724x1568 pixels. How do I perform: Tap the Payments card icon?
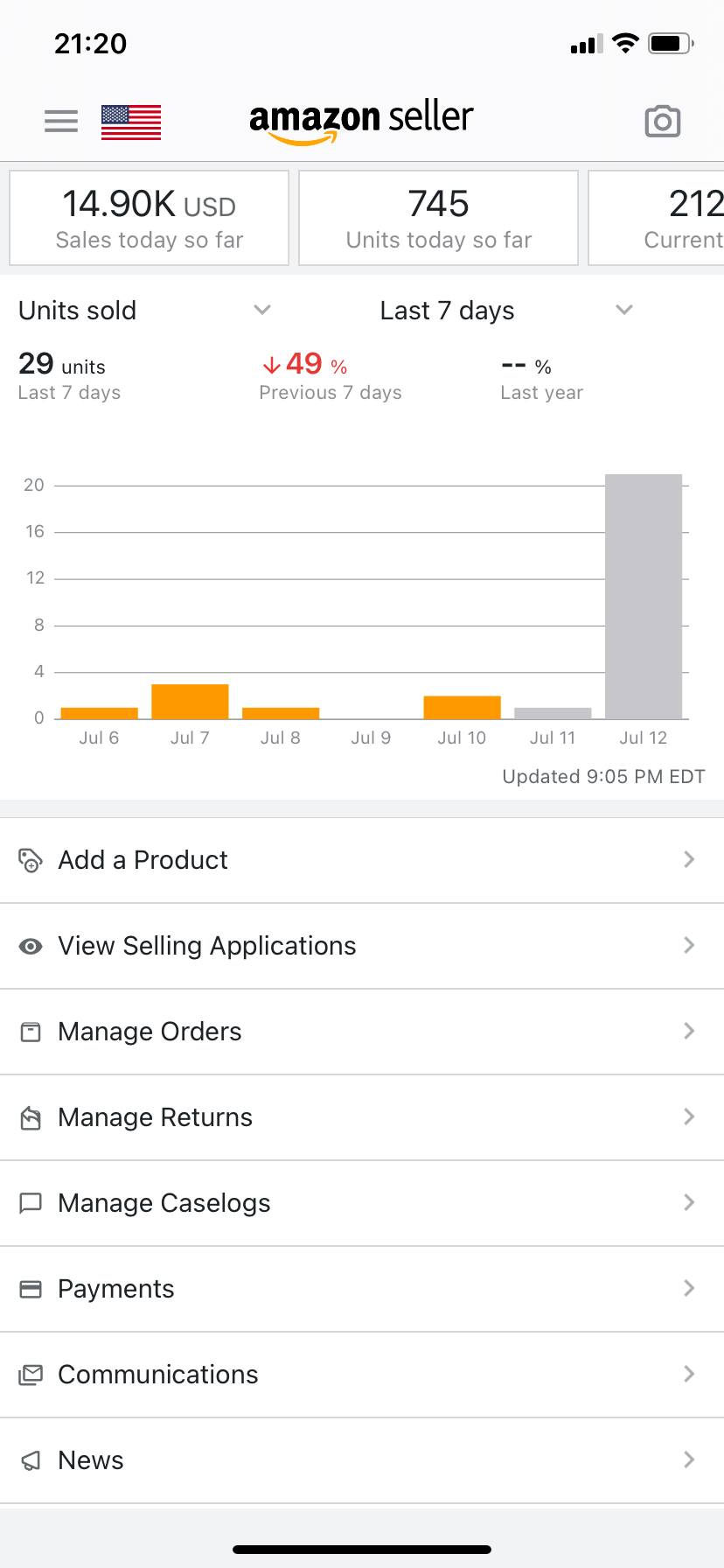point(31,1289)
